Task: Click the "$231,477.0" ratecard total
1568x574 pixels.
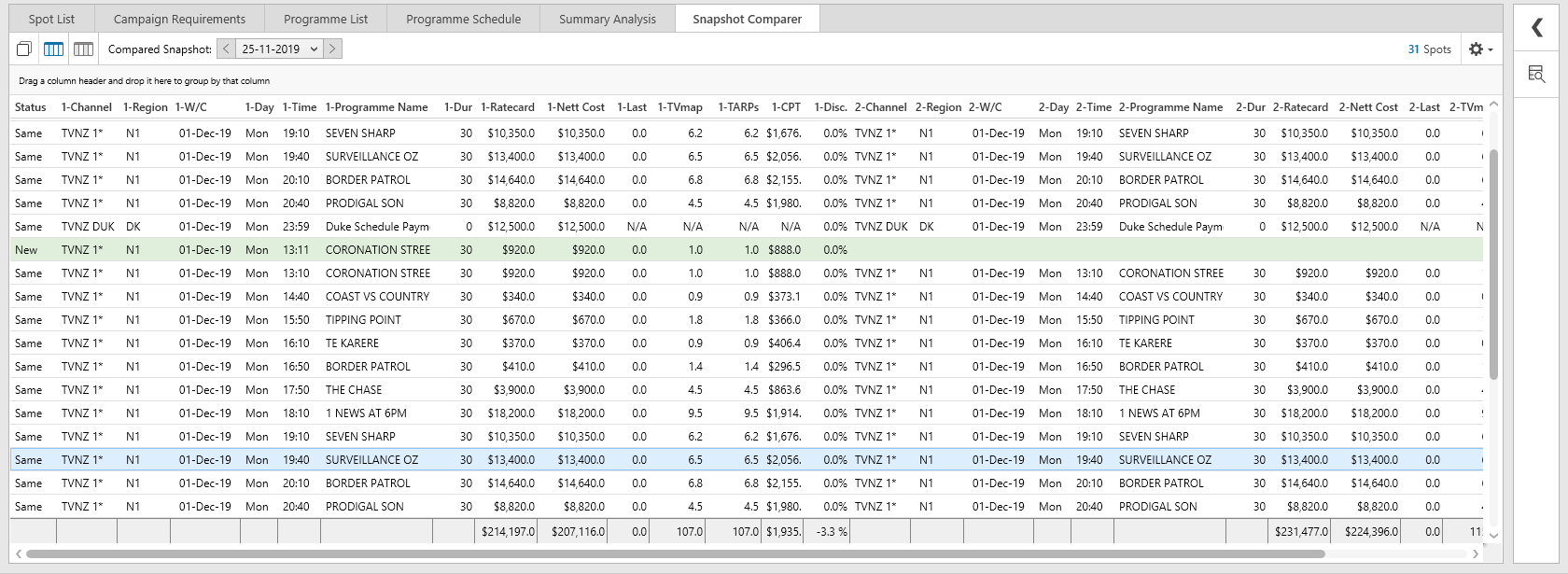Action: [x=1301, y=532]
